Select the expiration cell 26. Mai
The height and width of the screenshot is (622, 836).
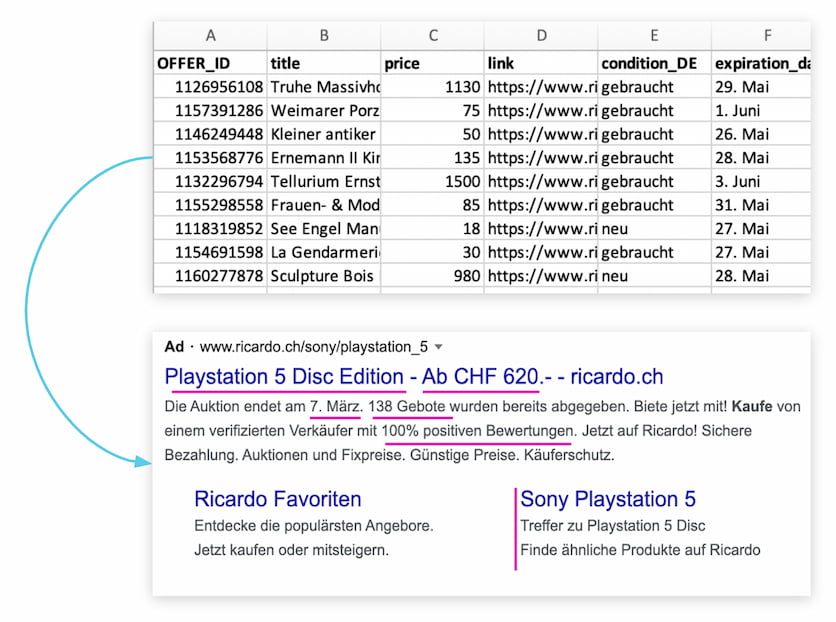(x=761, y=134)
